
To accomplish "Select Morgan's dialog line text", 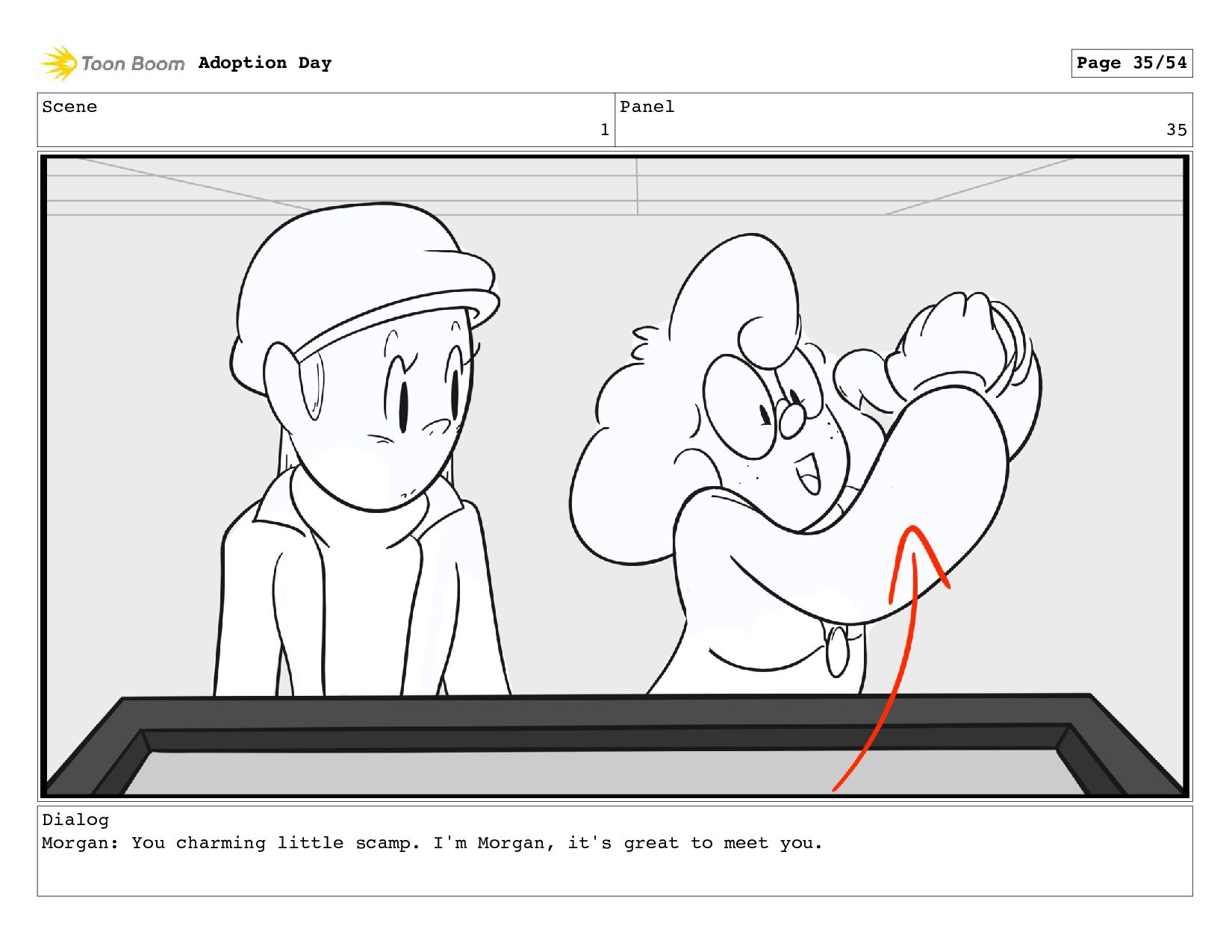I will [x=432, y=843].
